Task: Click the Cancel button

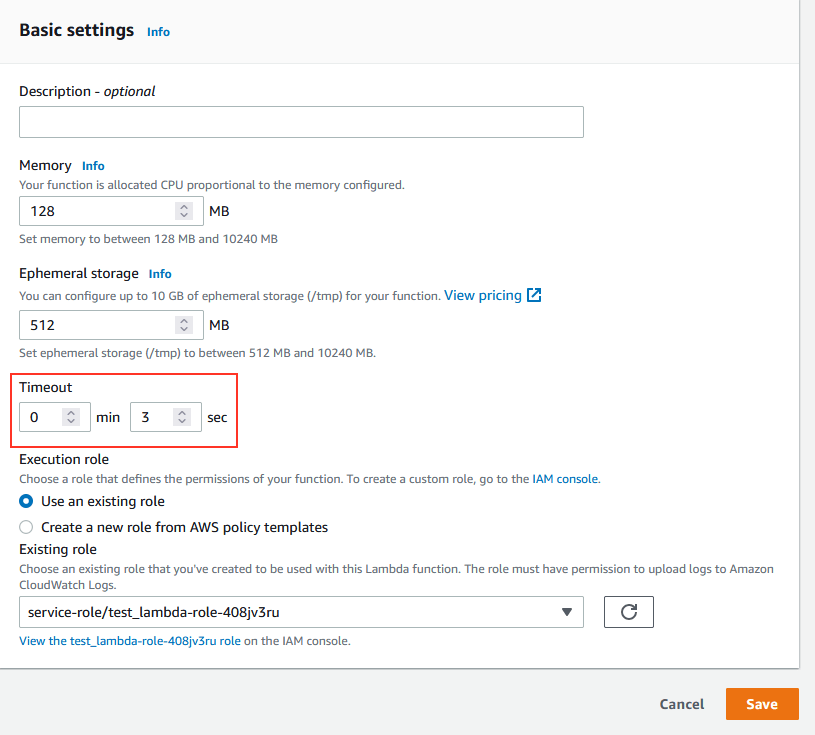Action: [x=681, y=704]
